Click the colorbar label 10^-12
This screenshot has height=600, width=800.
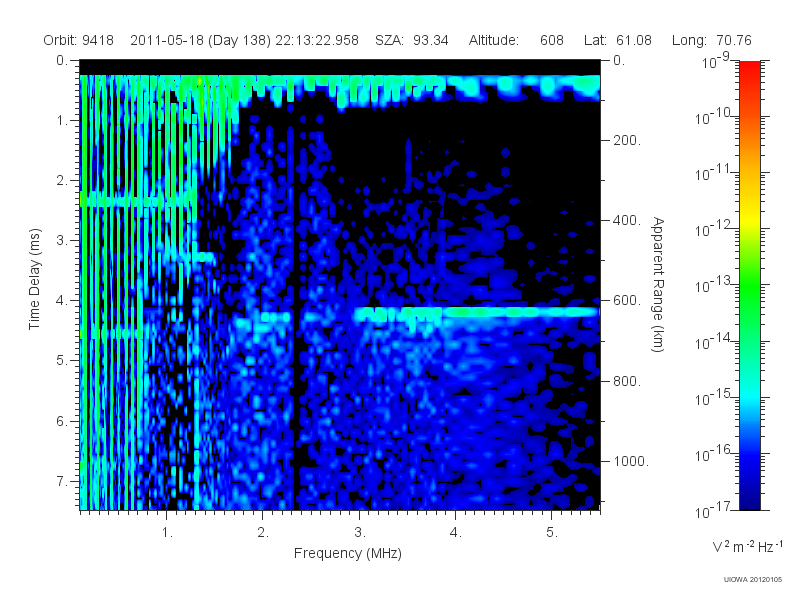pos(712,229)
